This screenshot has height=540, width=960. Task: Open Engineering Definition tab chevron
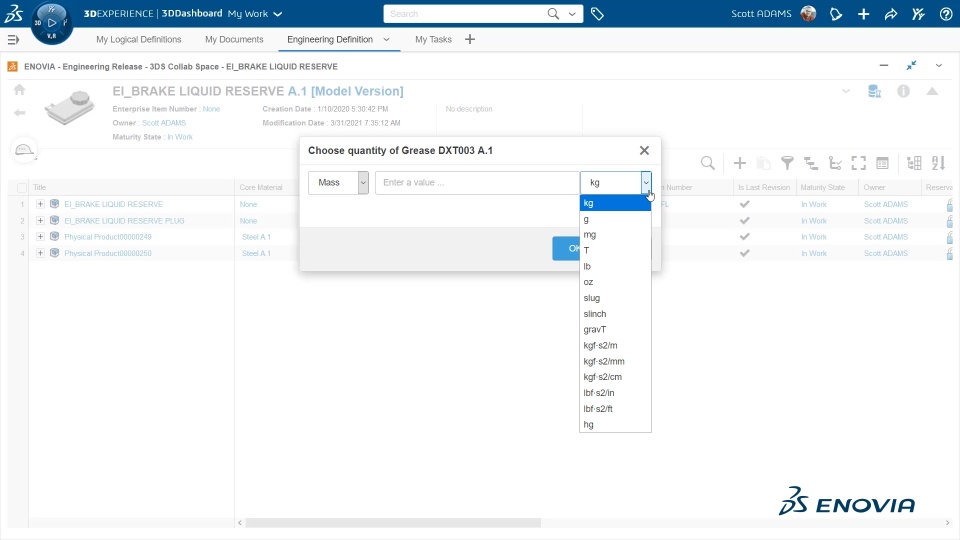386,39
